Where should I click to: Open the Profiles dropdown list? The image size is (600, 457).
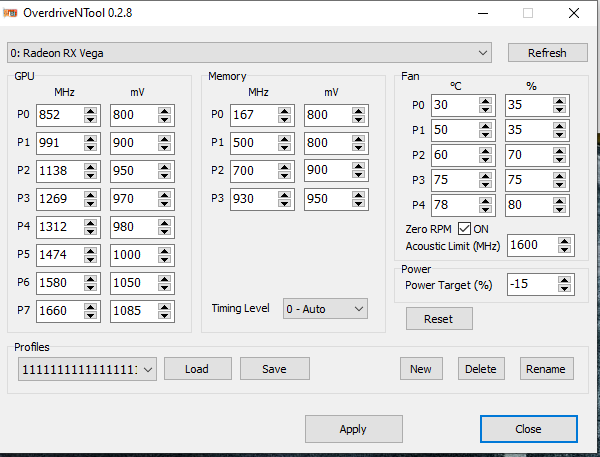[x=87, y=369]
